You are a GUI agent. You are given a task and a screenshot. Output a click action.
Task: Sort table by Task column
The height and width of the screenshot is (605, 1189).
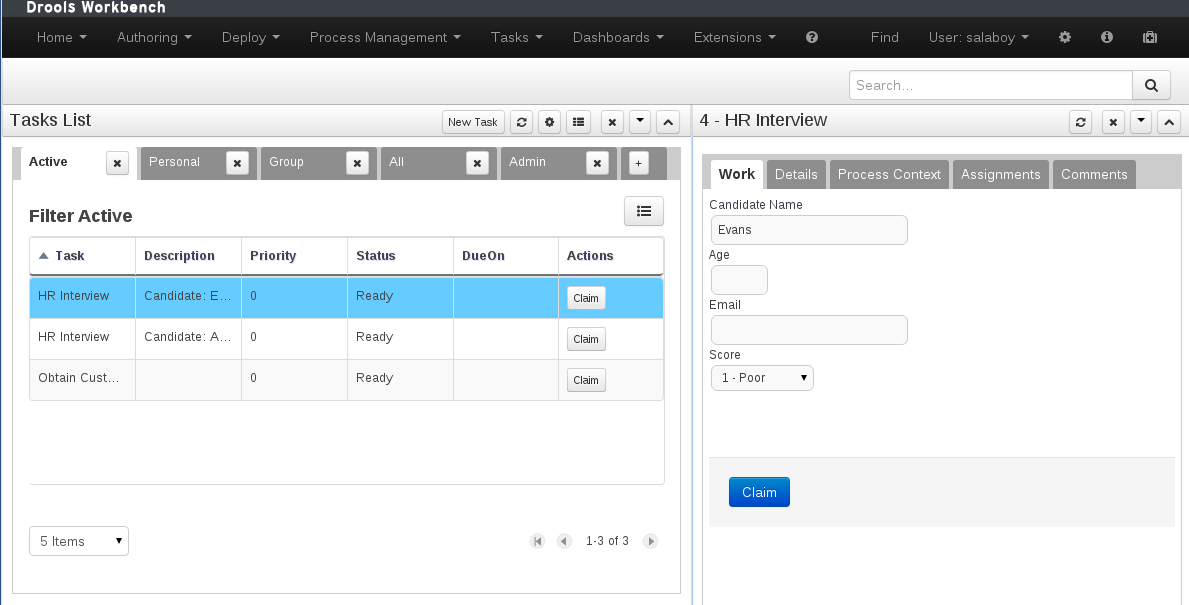coord(83,255)
